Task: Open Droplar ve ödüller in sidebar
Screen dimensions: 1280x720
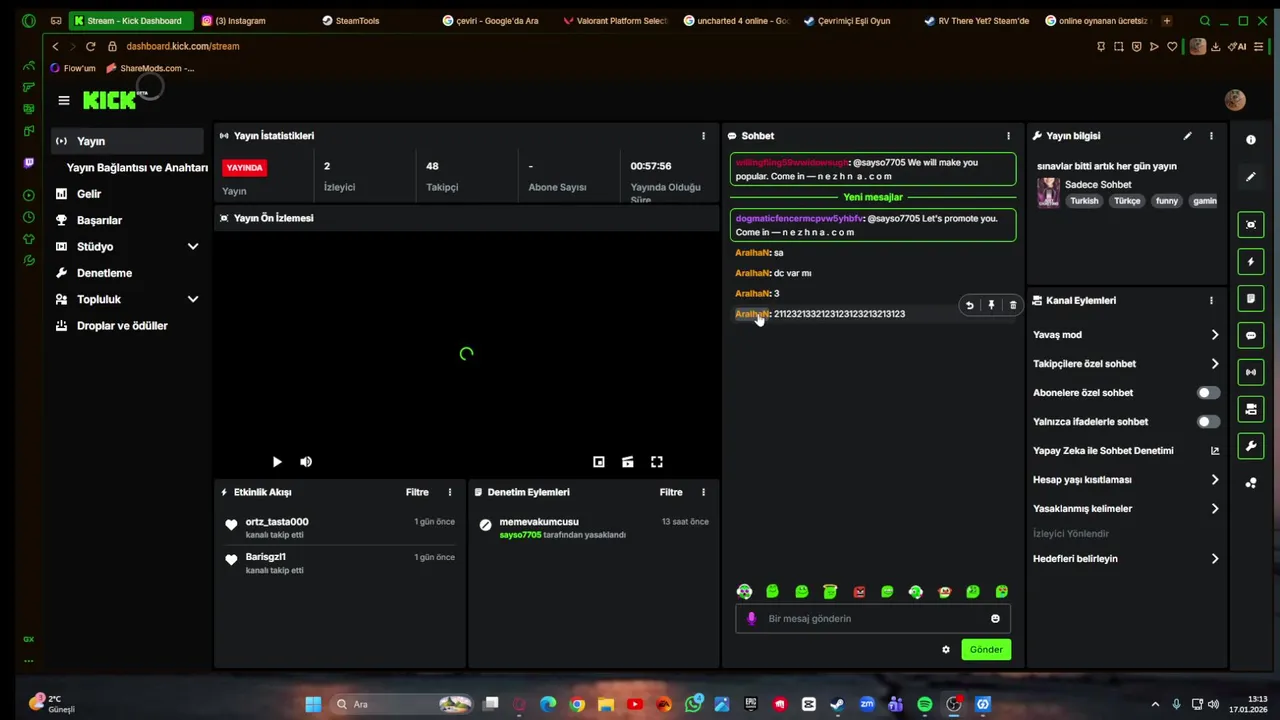Action: coord(128,326)
